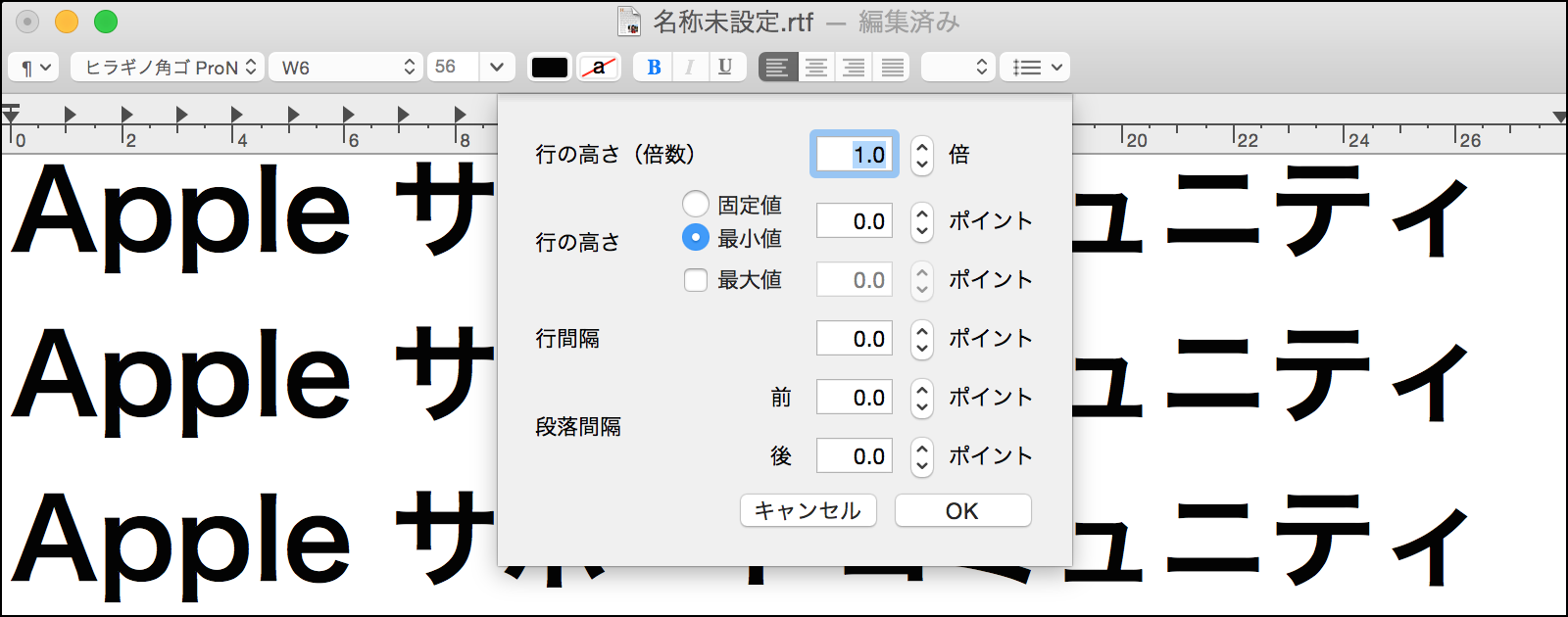The image size is (1568, 617).
Task: Click the 行の高さ(倍数) field showing 1.0
Action: pyautogui.click(x=855, y=155)
